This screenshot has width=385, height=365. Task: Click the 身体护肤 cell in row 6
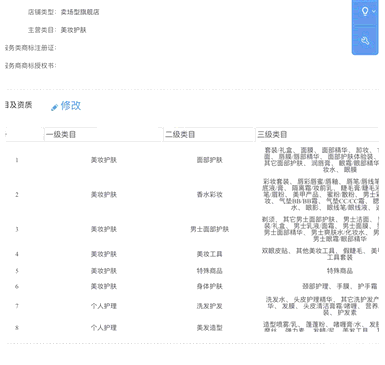coord(209,286)
